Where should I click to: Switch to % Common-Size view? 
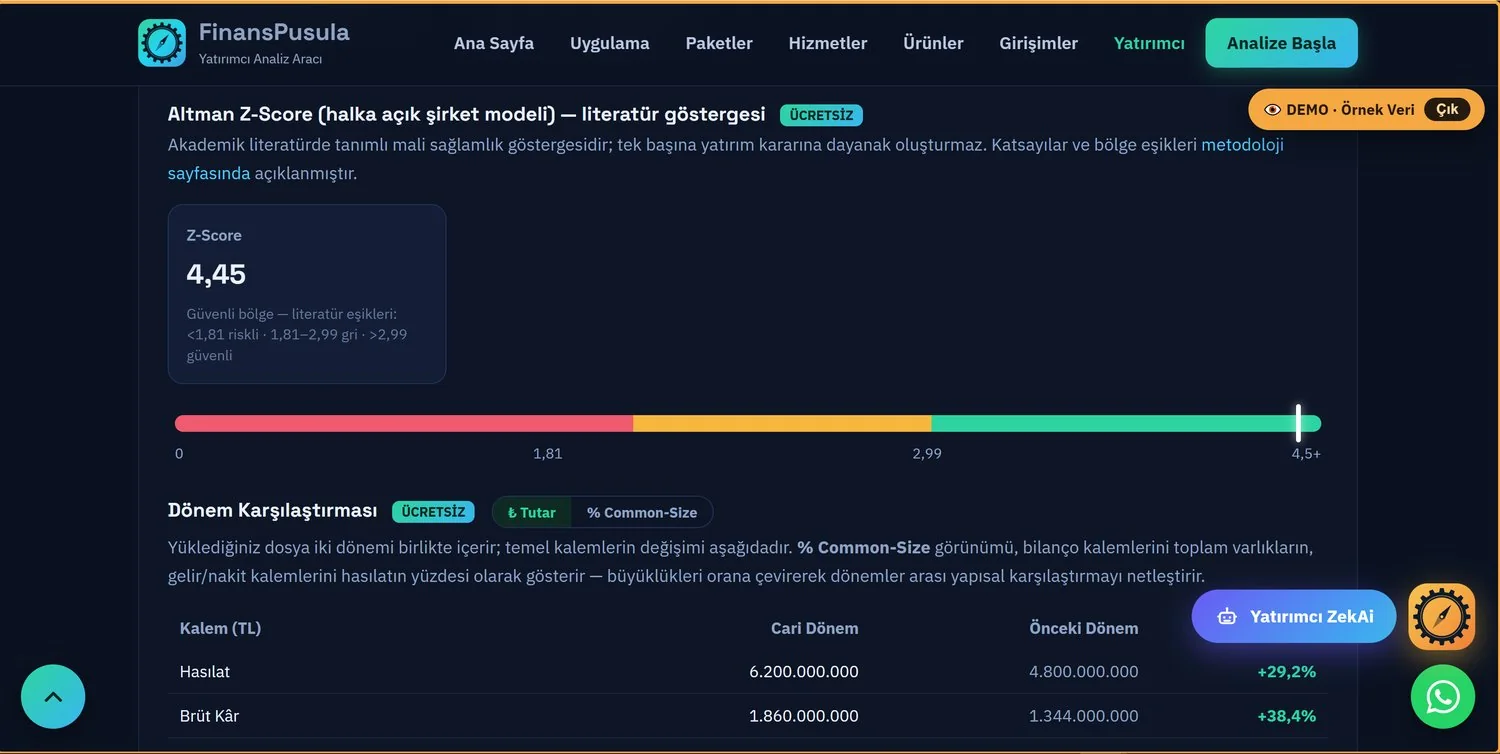pos(642,512)
